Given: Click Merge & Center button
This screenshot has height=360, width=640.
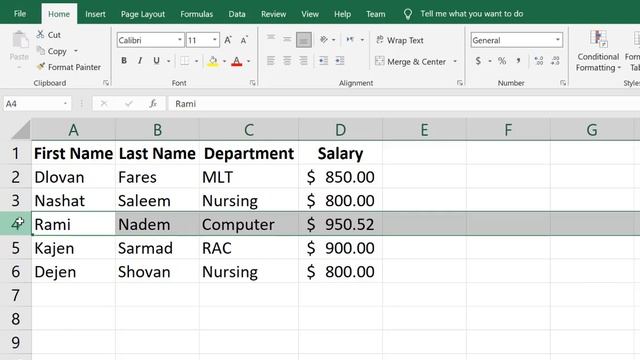Looking at the screenshot, I should pyautogui.click(x=411, y=62).
